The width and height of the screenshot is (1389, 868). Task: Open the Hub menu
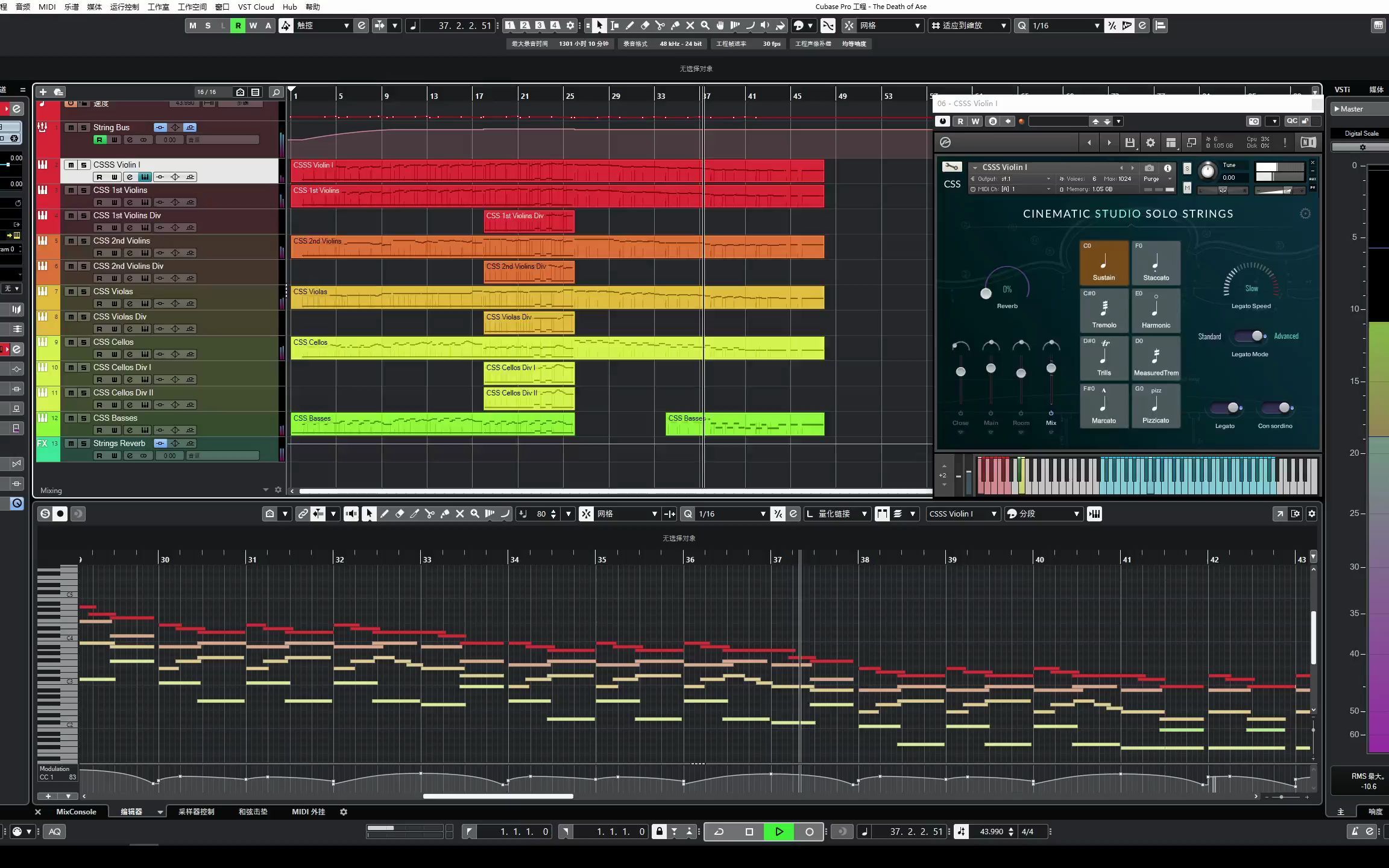[x=289, y=7]
